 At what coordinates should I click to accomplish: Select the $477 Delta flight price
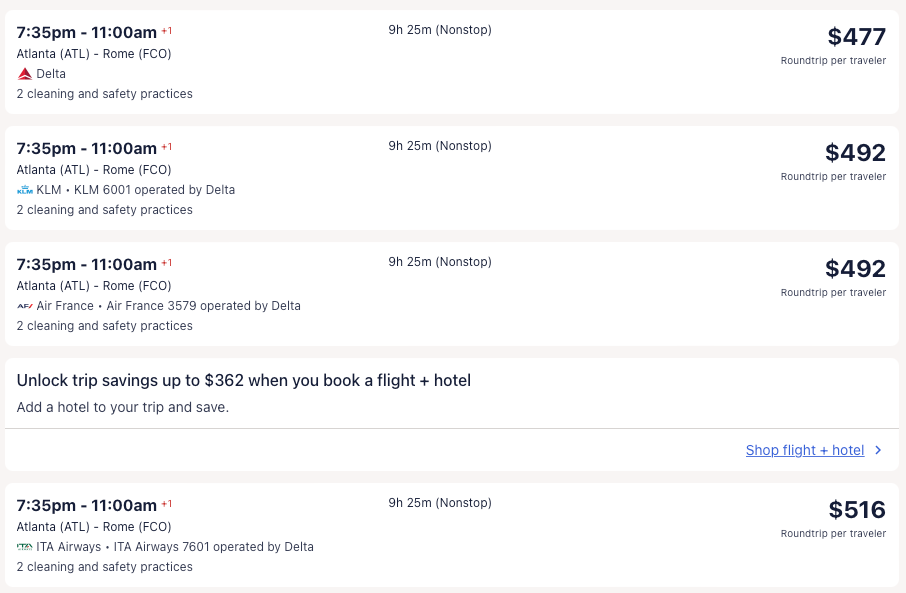pyautogui.click(x=856, y=37)
